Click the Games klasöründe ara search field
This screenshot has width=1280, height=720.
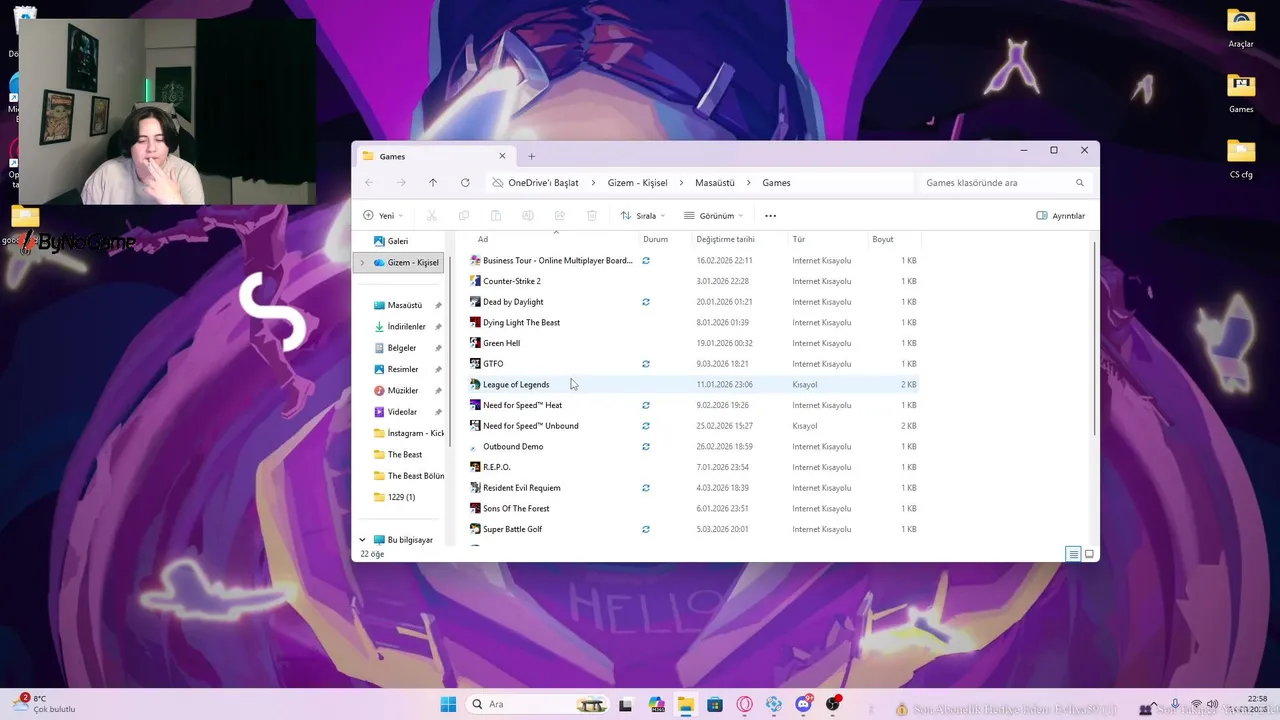[1003, 183]
